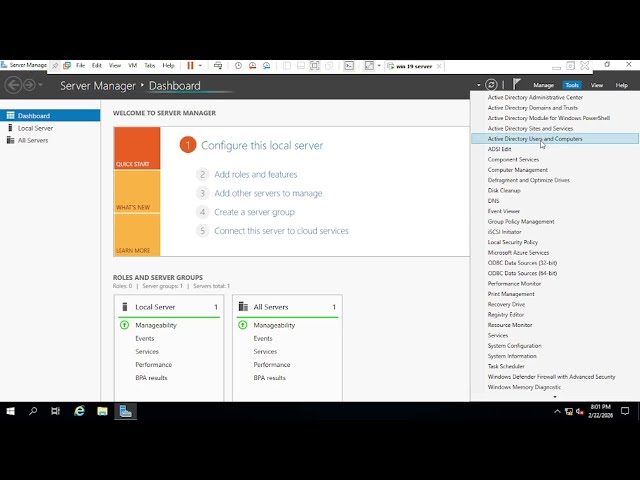Open Registry Editor

pyautogui.click(x=506, y=315)
